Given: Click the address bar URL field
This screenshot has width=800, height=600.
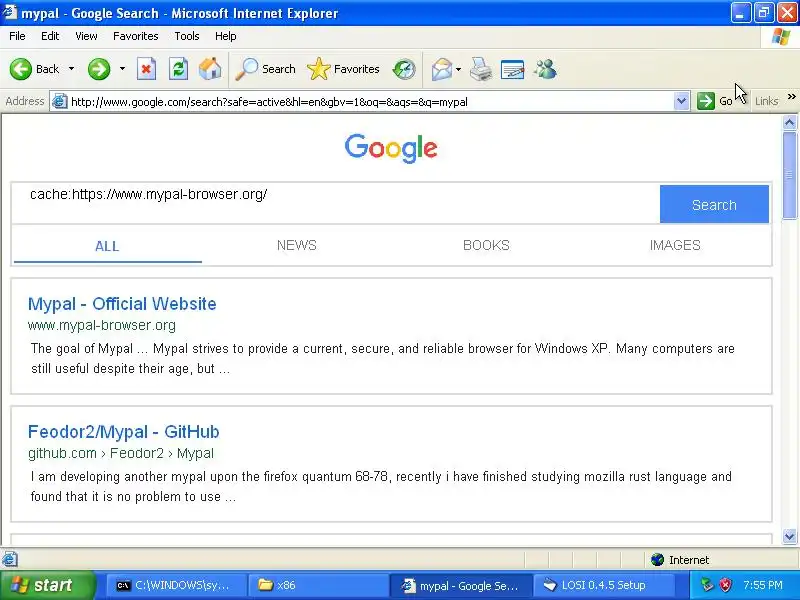Looking at the screenshot, I should tap(370, 102).
